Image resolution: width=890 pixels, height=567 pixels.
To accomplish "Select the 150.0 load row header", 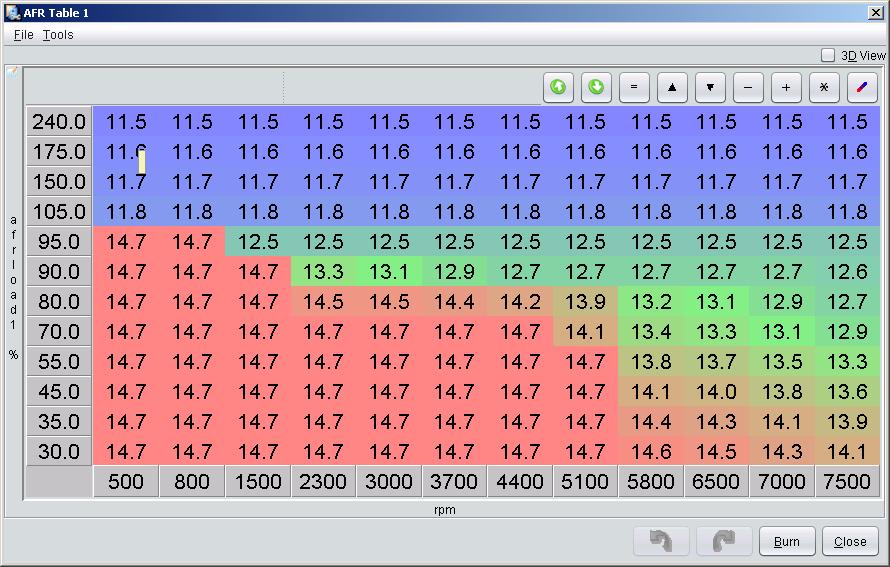I will [59, 182].
